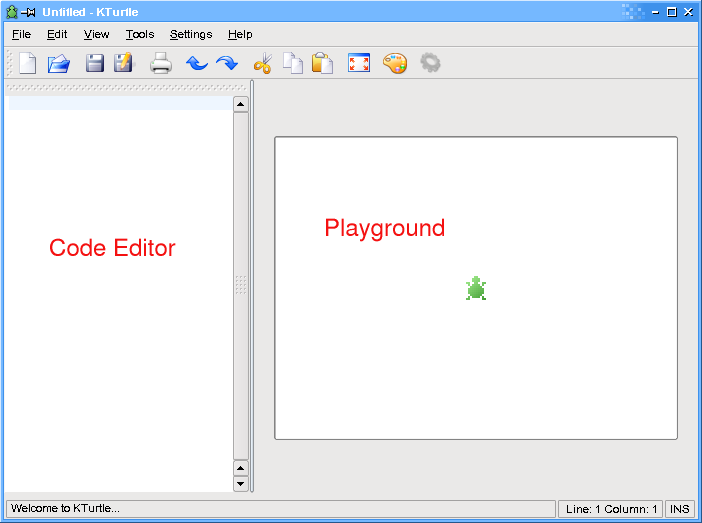Click the splitter handle between editor and canvas

(252, 286)
